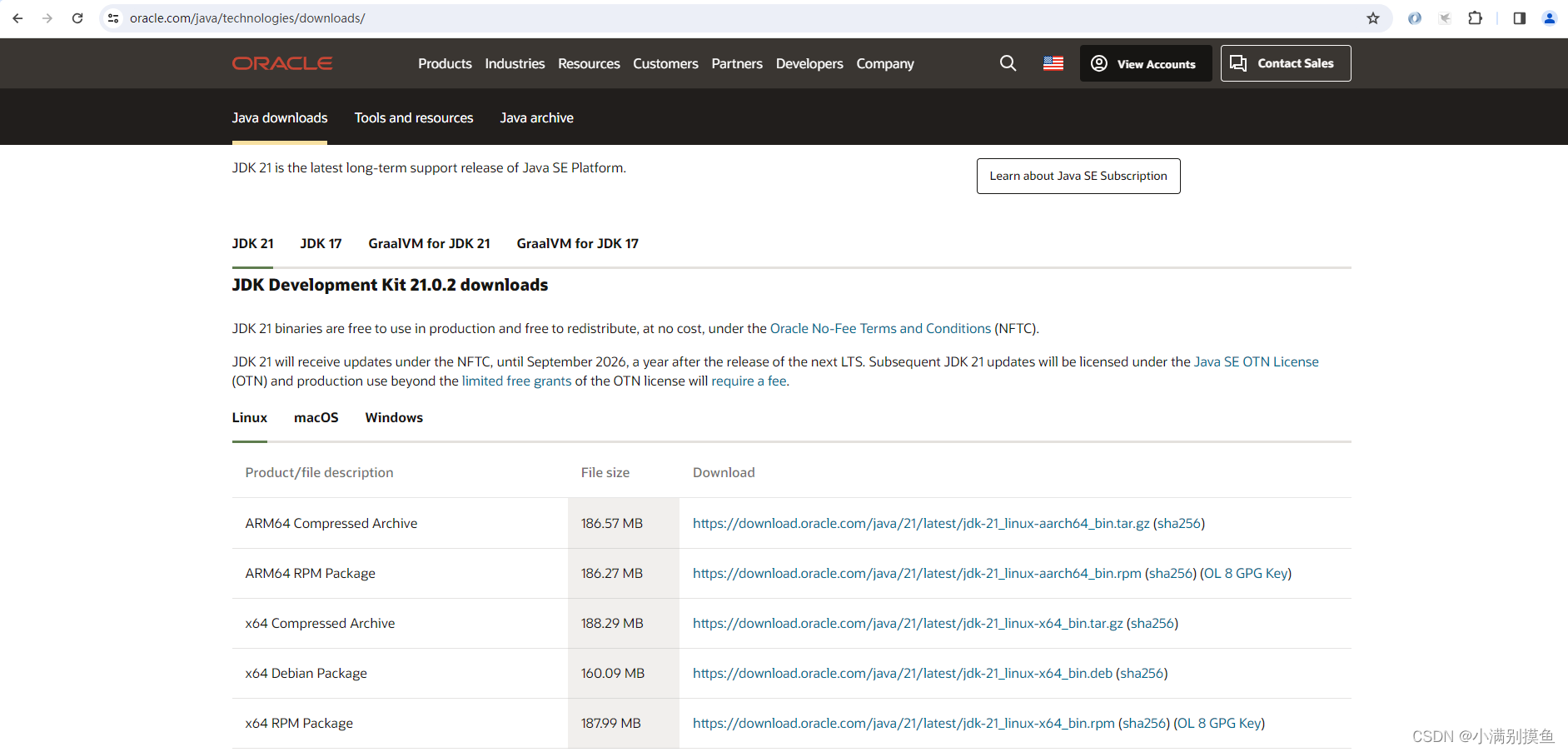Switch to Java archive tab
1568x752 pixels.
[537, 117]
